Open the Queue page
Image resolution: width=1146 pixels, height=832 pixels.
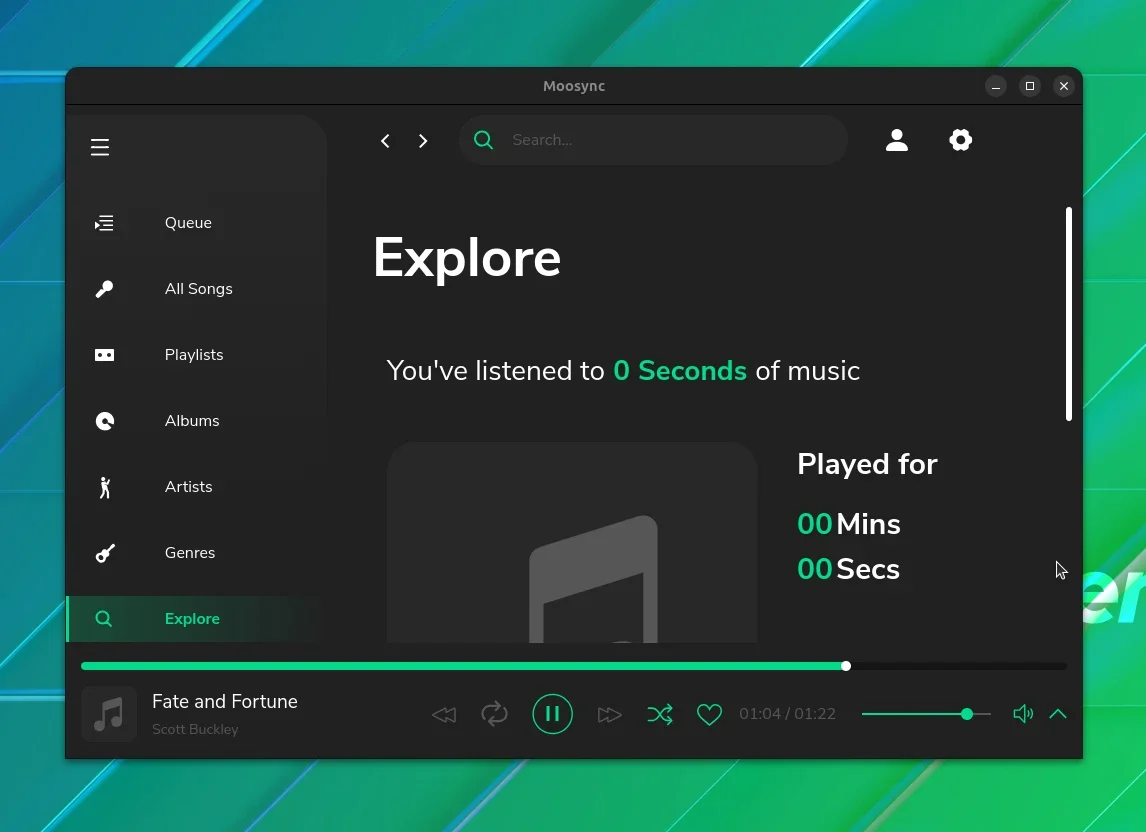(188, 223)
